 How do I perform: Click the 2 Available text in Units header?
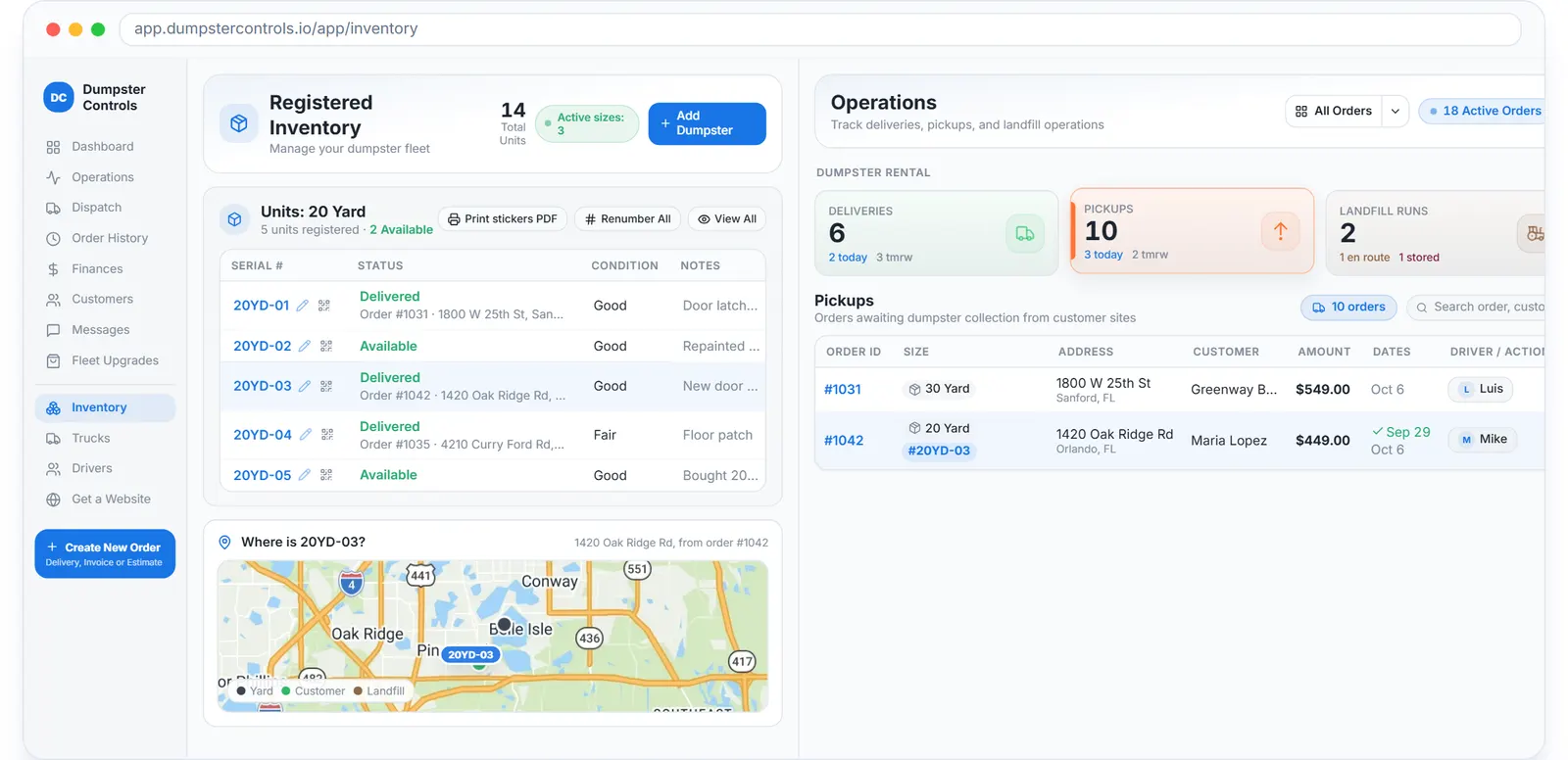click(x=402, y=230)
